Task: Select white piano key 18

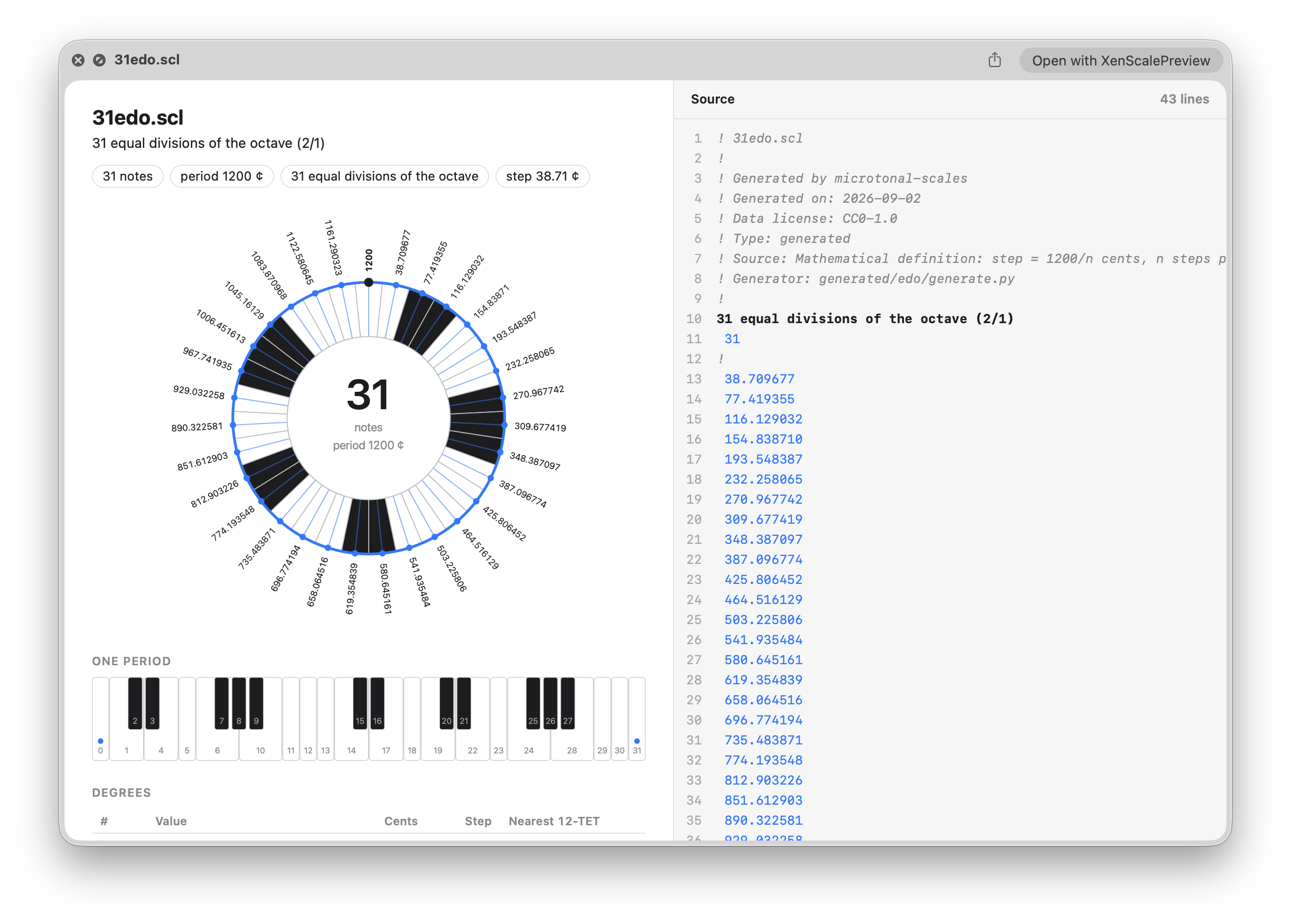Action: tap(412, 719)
